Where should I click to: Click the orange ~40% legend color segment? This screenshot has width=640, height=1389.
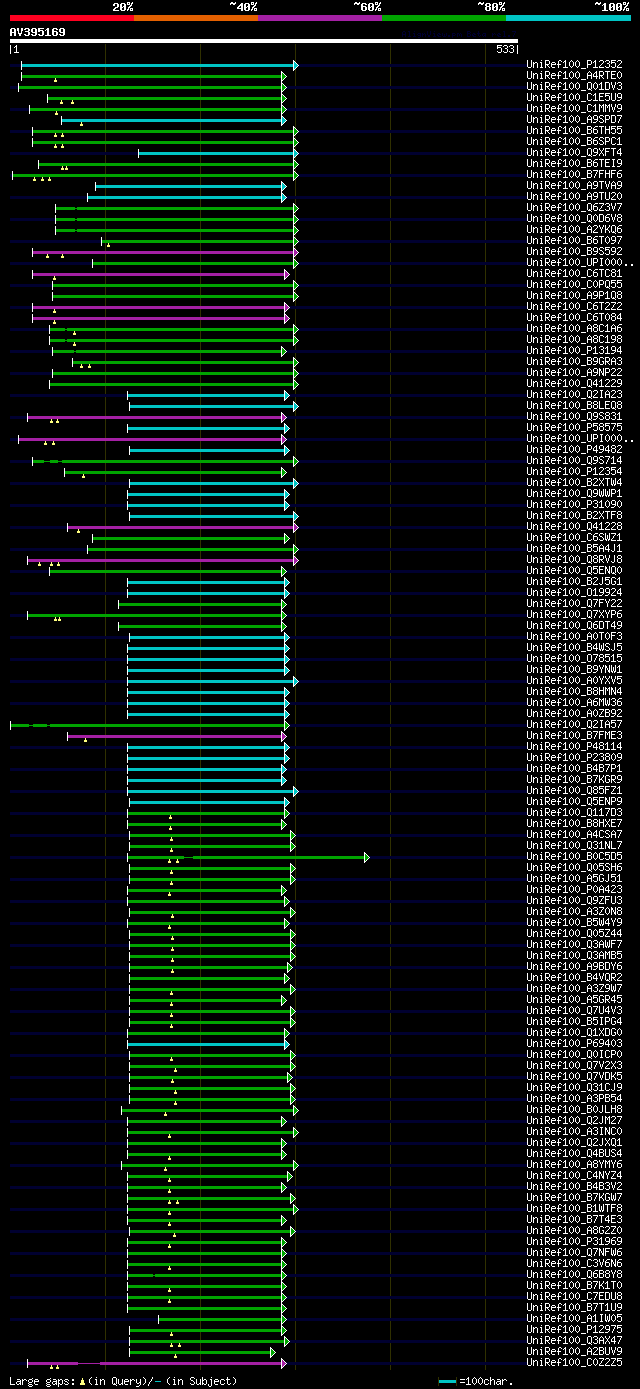[x=195, y=18]
